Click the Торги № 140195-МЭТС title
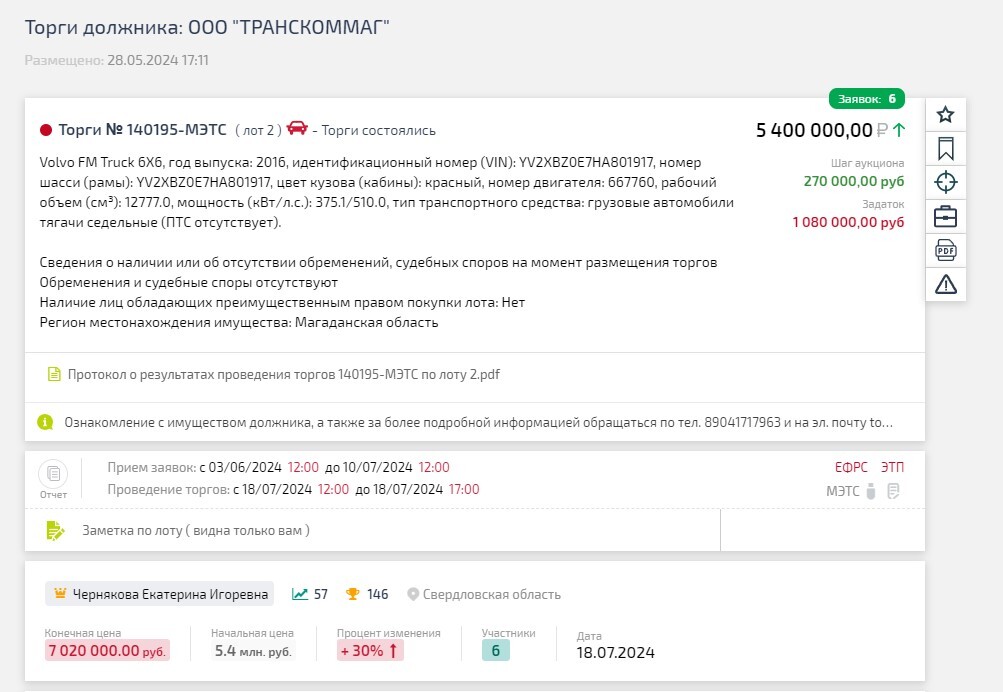This screenshot has width=1003, height=692. click(x=142, y=130)
